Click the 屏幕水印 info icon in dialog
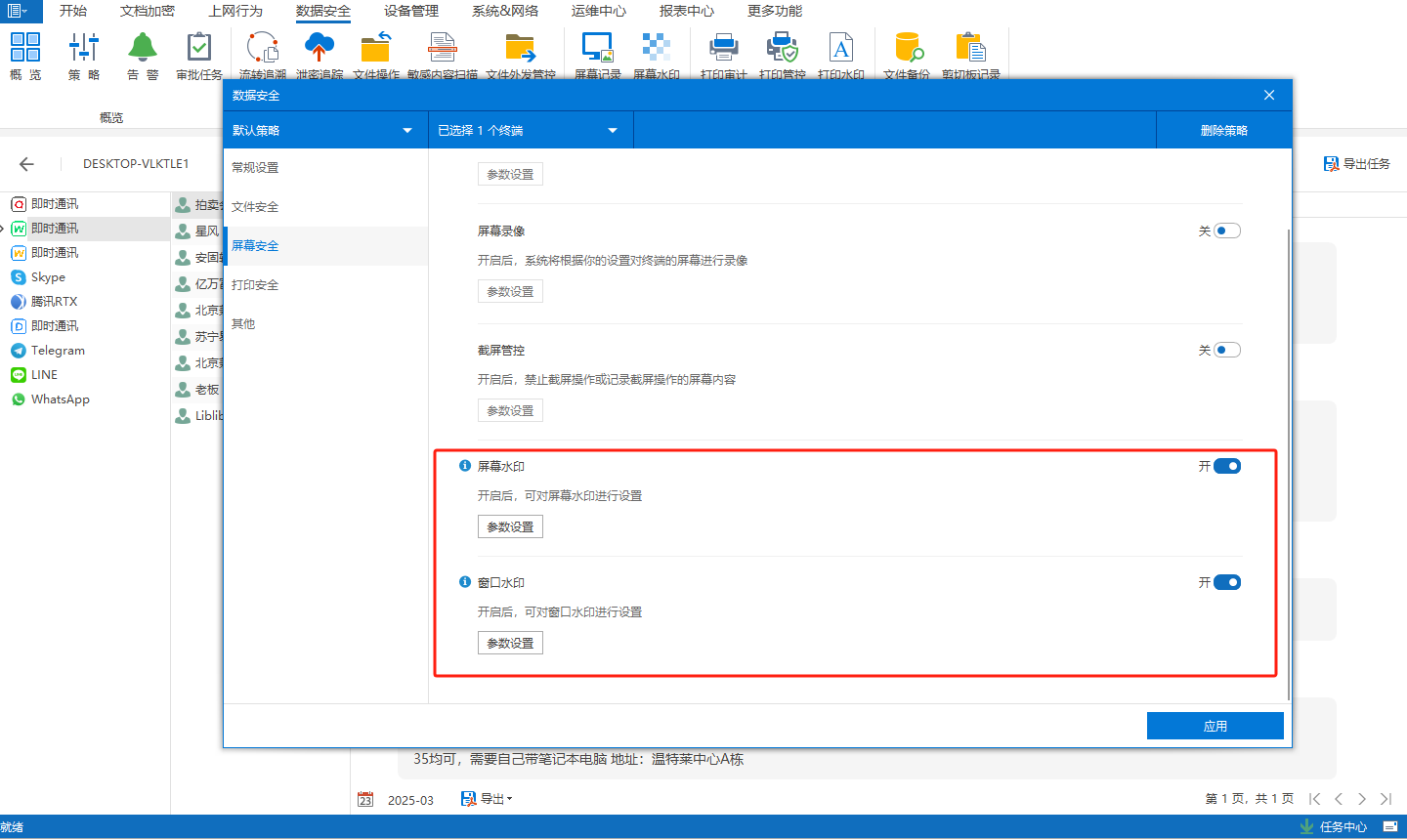Image resolution: width=1407 pixels, height=840 pixels. point(465,466)
